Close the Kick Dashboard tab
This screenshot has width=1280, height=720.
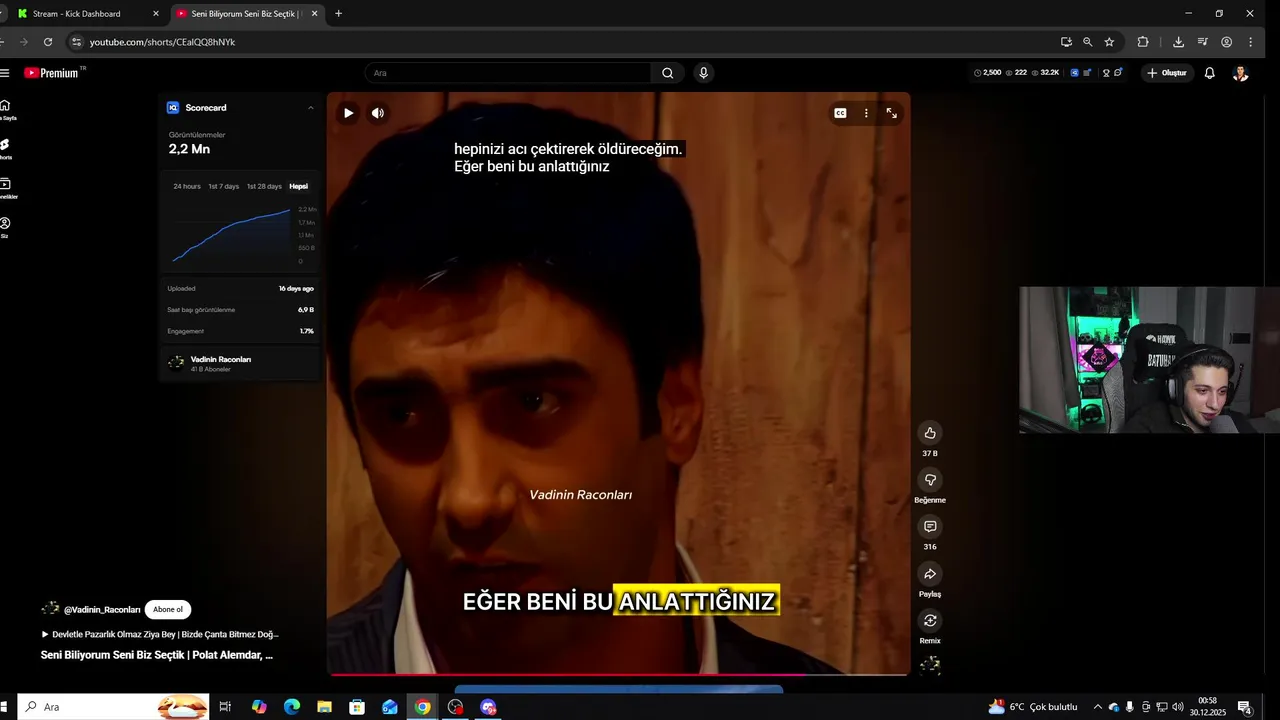coord(155,14)
